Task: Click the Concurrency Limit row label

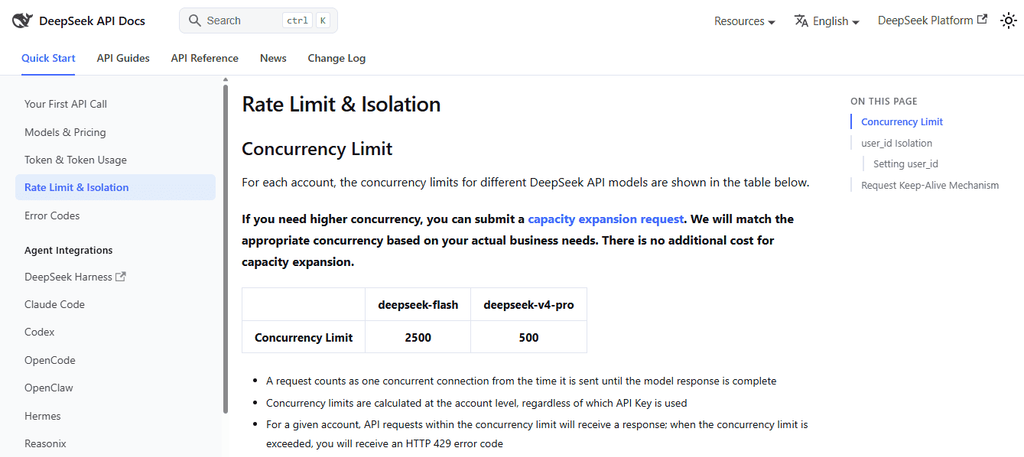Action: 304,338
